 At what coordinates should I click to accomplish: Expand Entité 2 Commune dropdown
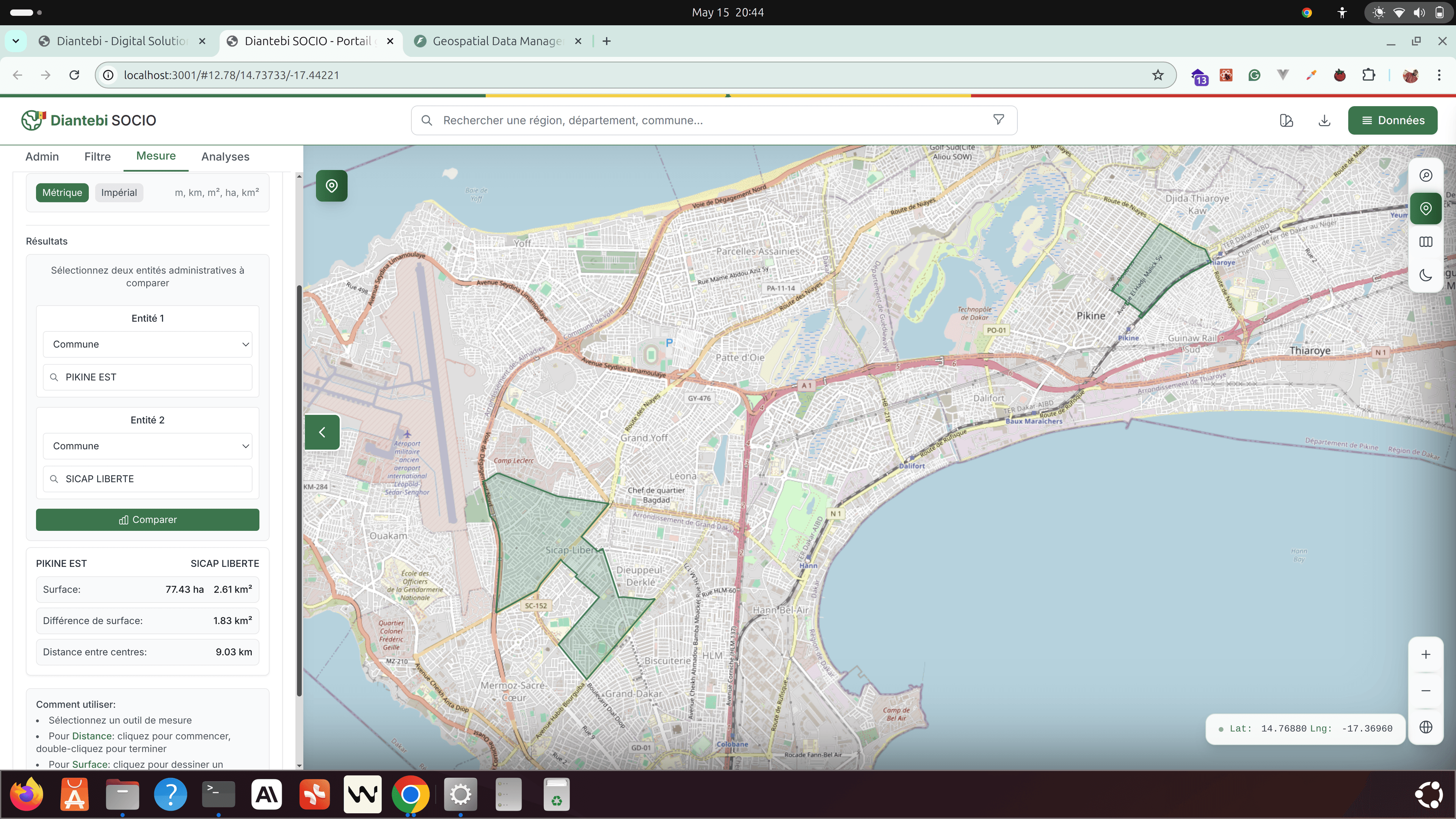tap(147, 446)
